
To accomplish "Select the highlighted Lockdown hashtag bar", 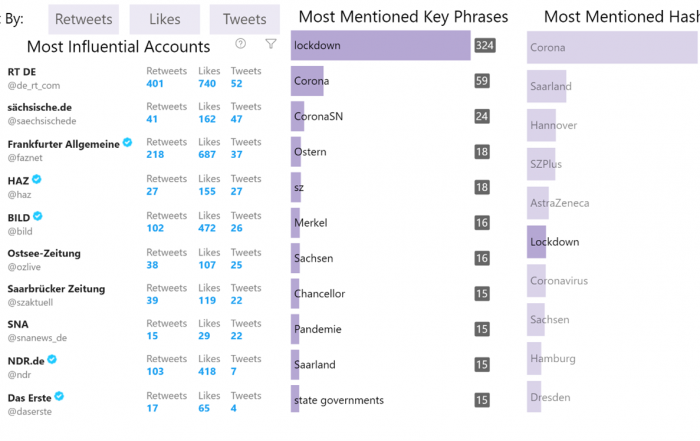I will tap(537, 241).
